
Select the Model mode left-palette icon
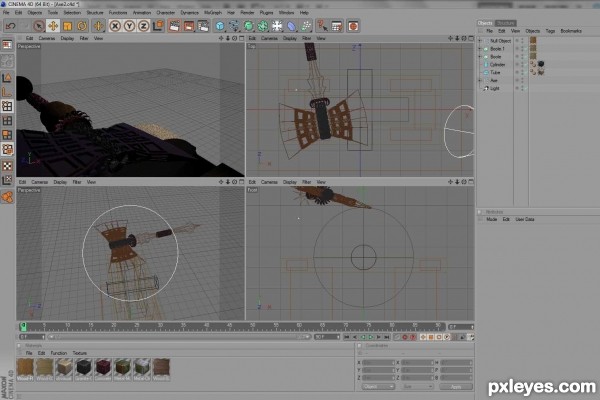pyautogui.click(x=7, y=78)
